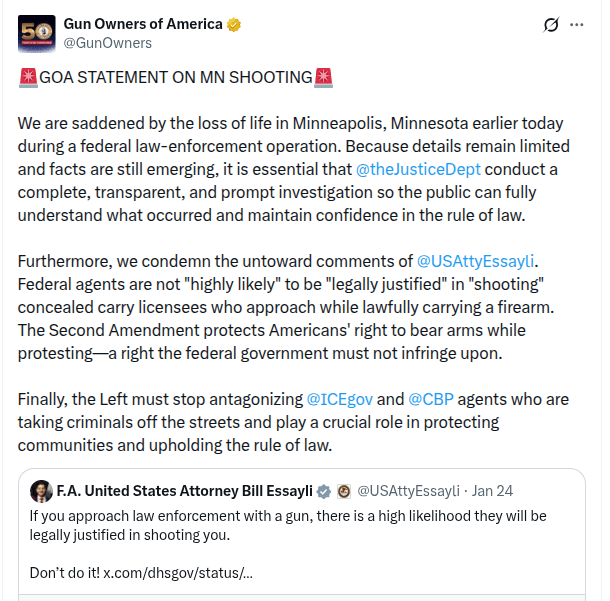Open the Grok explain icon
Screen dimensions: 610x601
coord(550,25)
